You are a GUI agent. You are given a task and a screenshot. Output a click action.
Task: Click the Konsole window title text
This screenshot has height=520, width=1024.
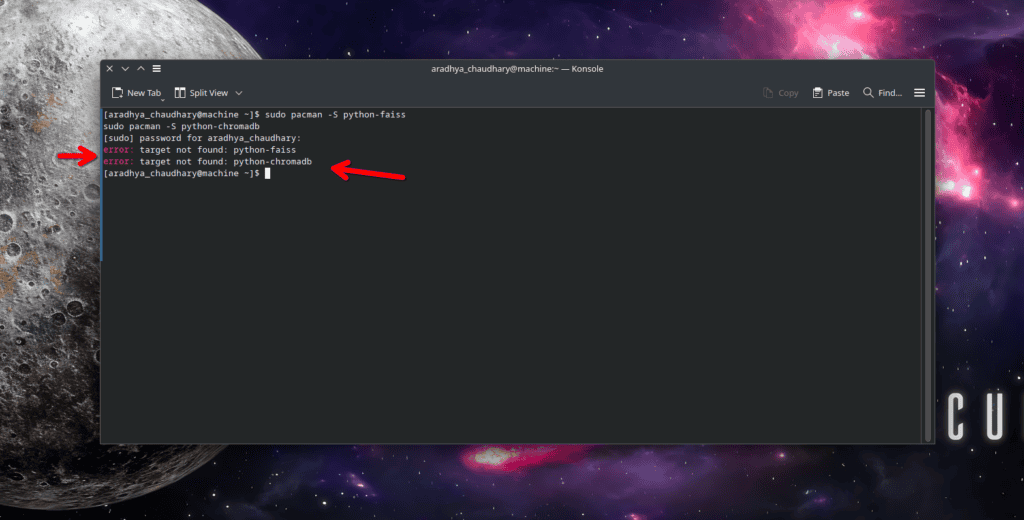(517, 69)
